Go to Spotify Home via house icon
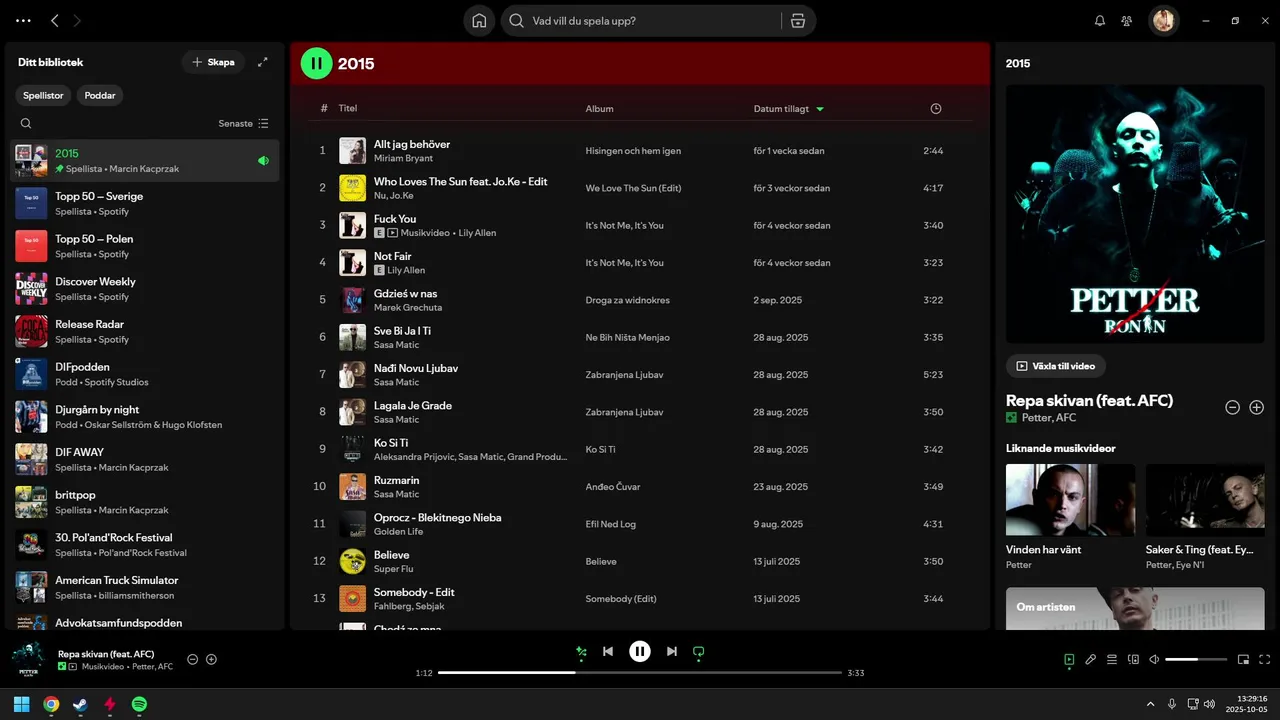The width and height of the screenshot is (1280, 720). pyautogui.click(x=479, y=20)
